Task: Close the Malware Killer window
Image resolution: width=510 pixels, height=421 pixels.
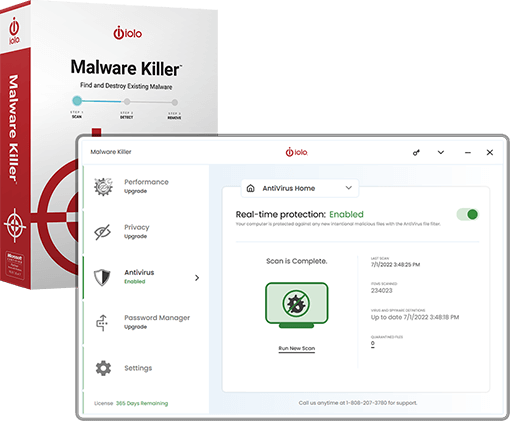Action: point(490,152)
